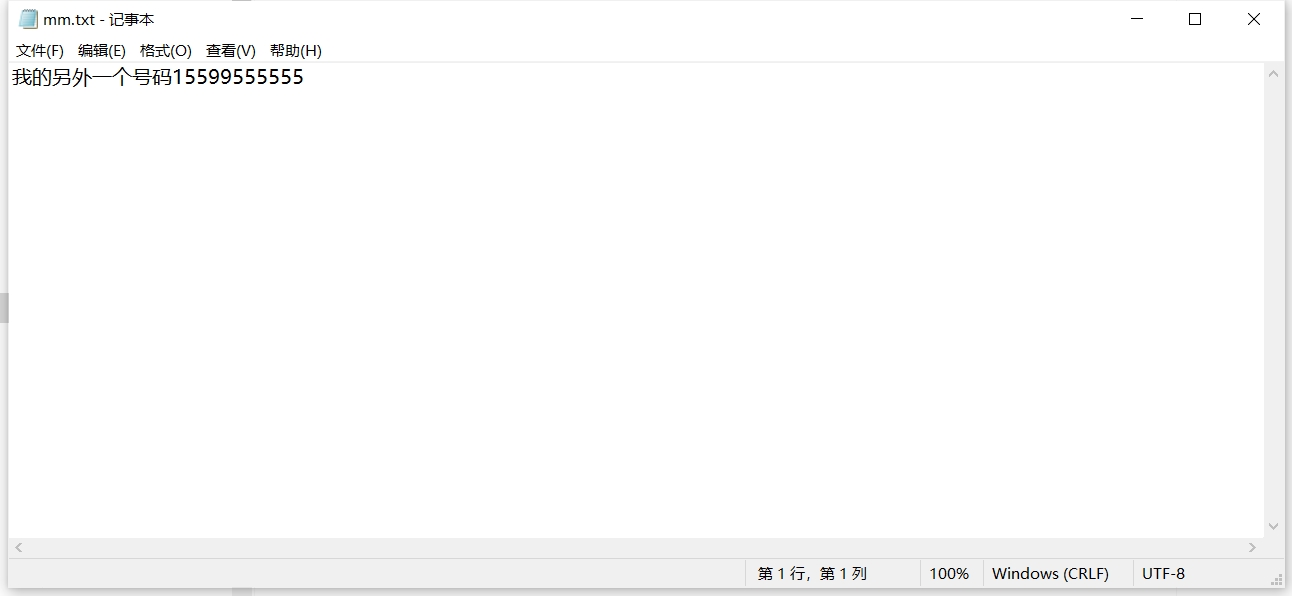This screenshot has height=596, width=1292.
Task: Maximize the Notepad window
Action: pos(1195,19)
